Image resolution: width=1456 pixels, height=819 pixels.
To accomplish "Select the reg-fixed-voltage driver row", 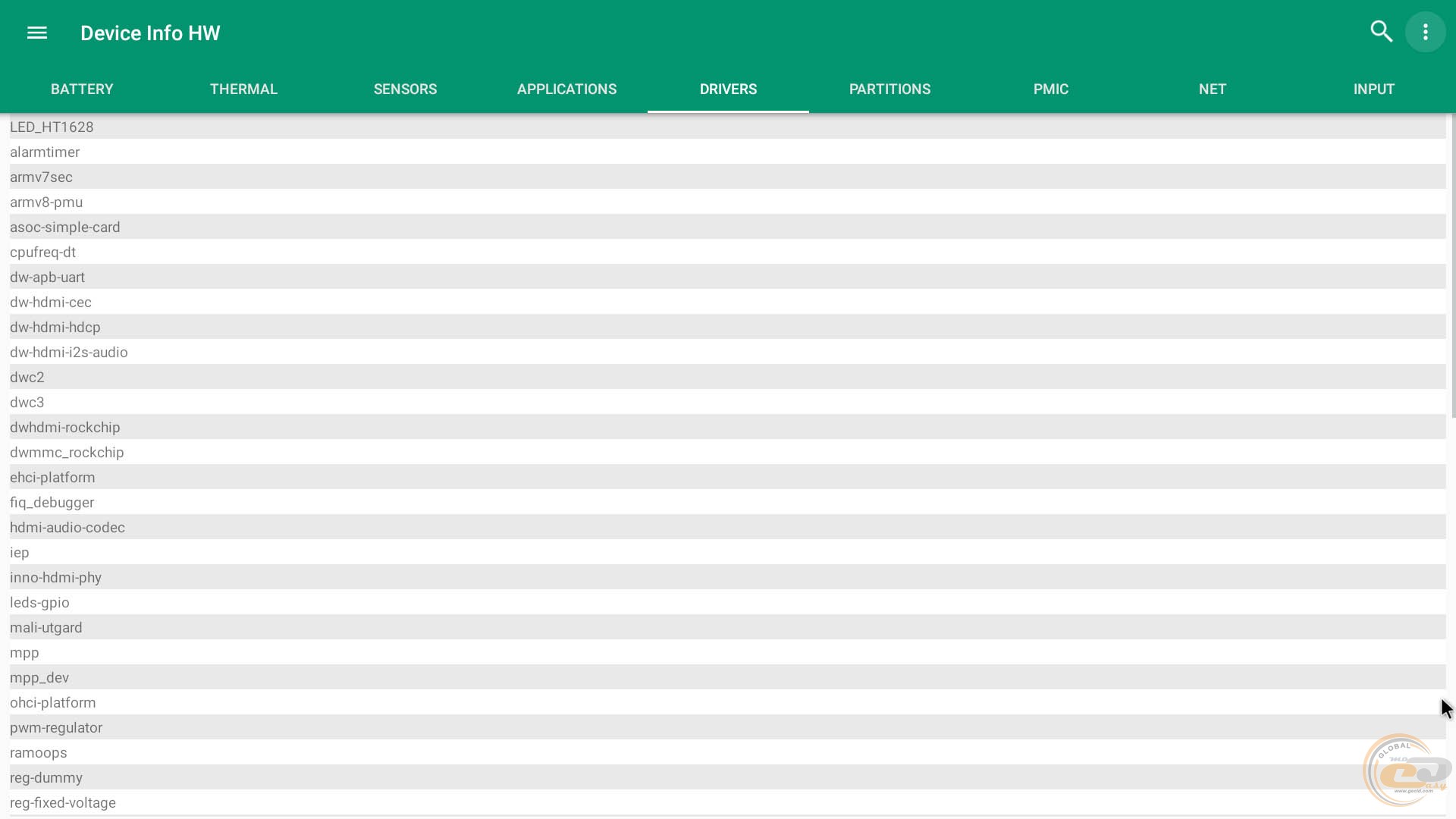I will [x=63, y=802].
